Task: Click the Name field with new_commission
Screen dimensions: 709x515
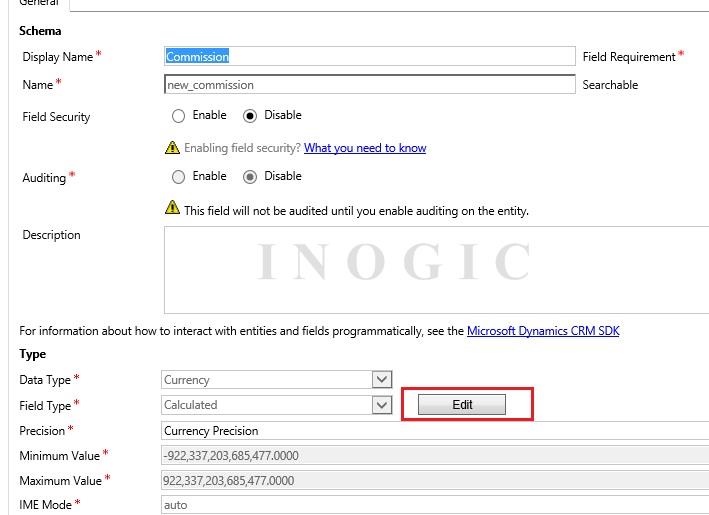Action: coord(370,85)
